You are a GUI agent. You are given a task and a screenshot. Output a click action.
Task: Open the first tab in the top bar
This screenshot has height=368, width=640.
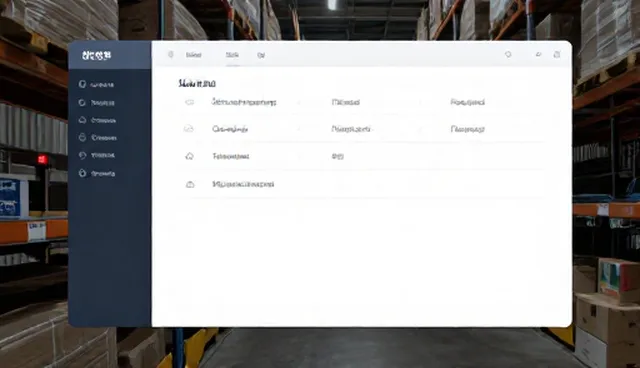click(193, 55)
